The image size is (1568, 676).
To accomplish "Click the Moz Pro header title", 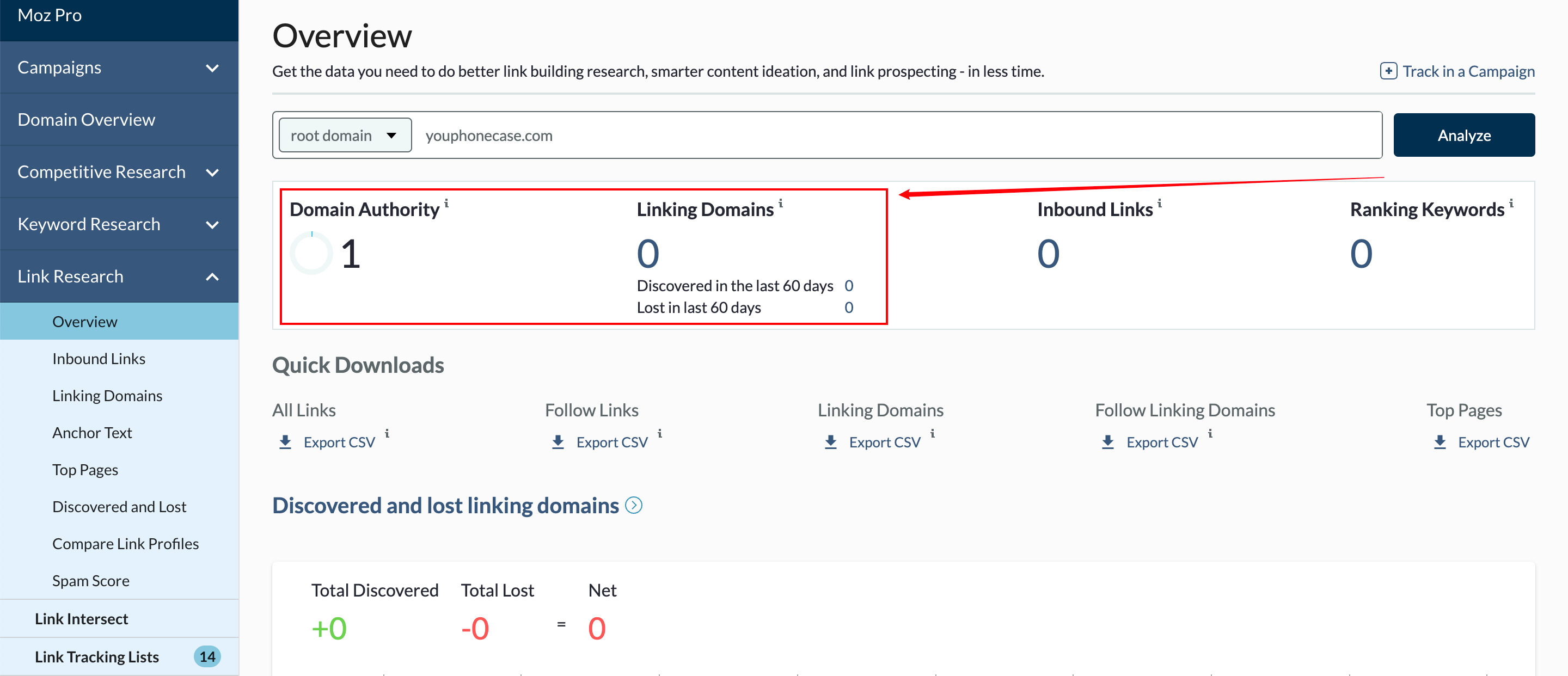I will [50, 15].
